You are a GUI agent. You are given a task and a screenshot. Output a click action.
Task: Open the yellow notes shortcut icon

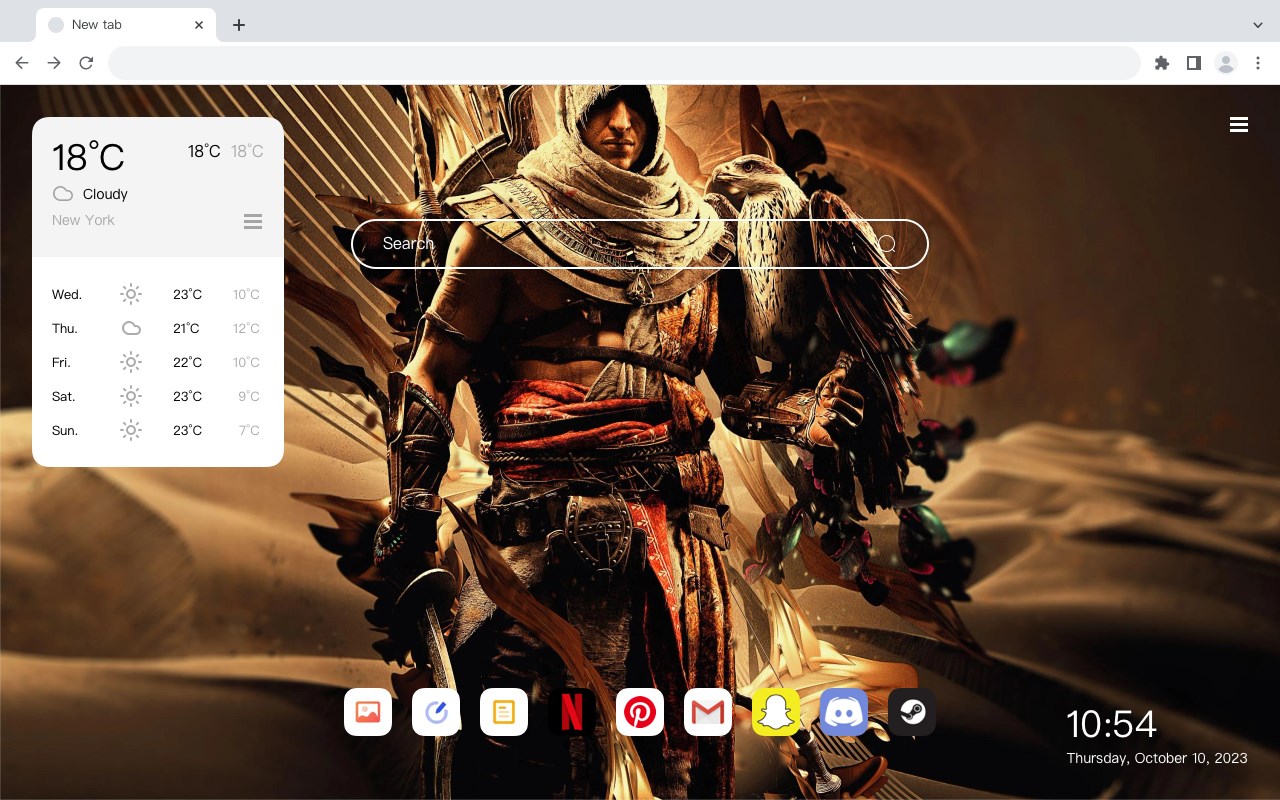[x=504, y=712]
